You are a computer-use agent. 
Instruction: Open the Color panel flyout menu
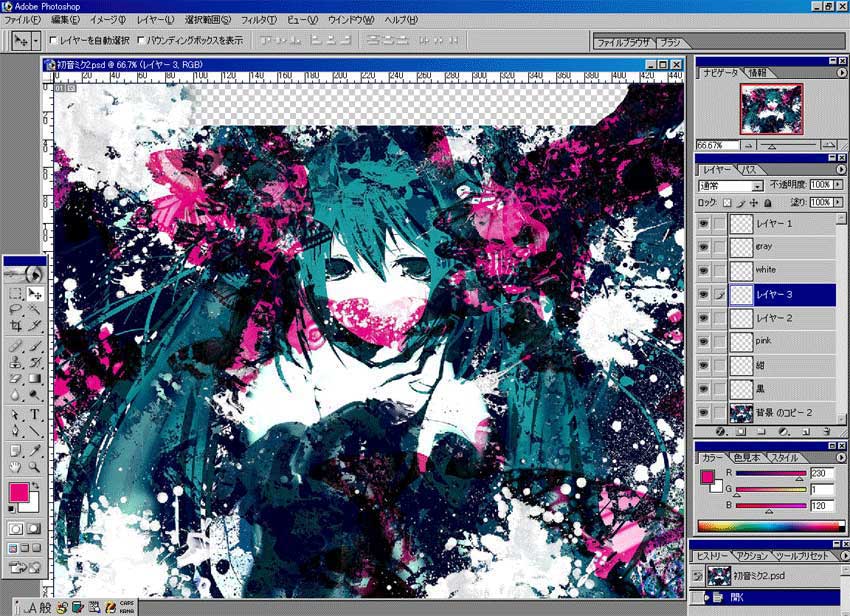(x=841, y=458)
